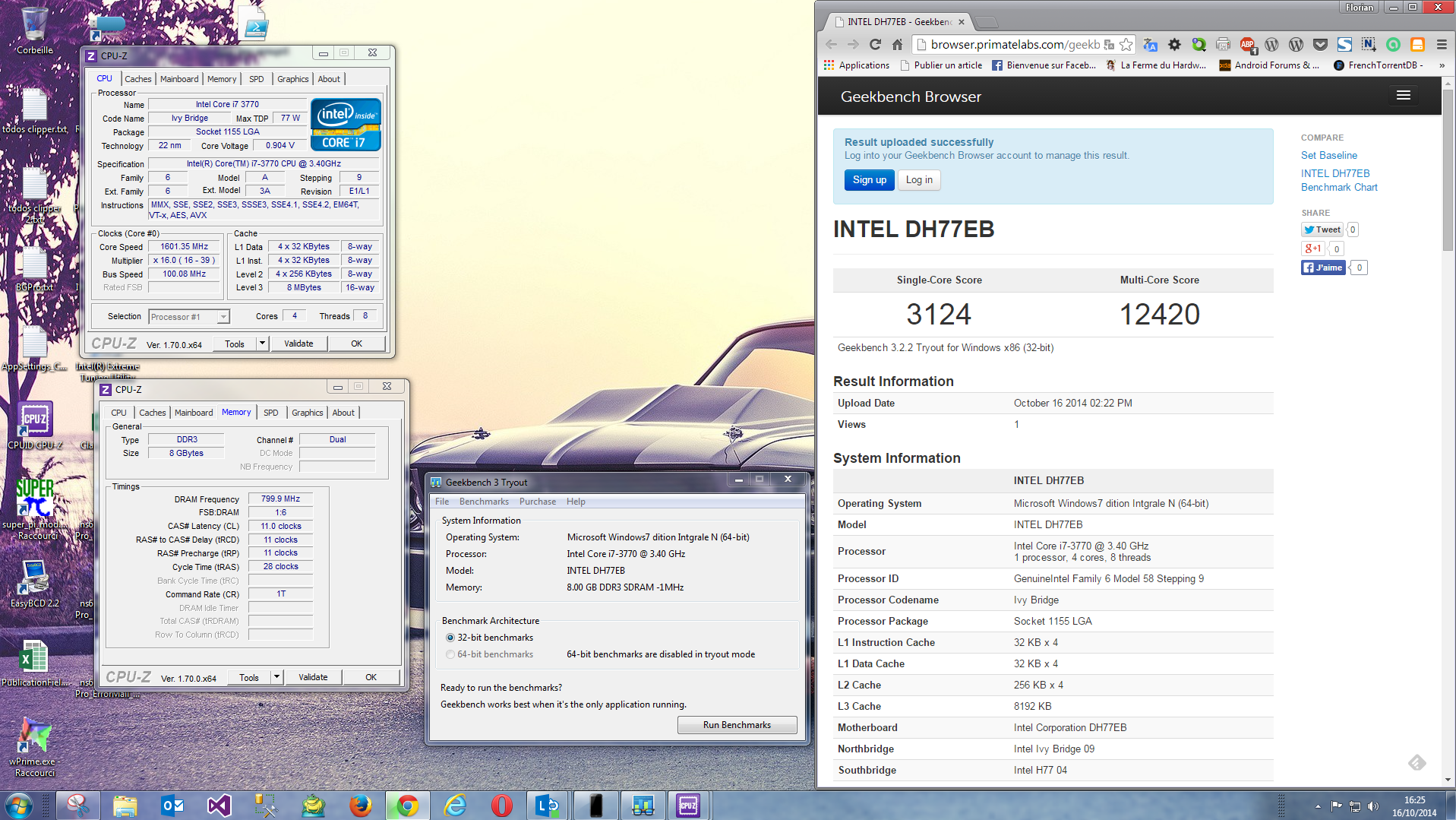Viewport: 1456px width, 820px height.
Task: Click Chrome's home icon
Action: (x=897, y=45)
